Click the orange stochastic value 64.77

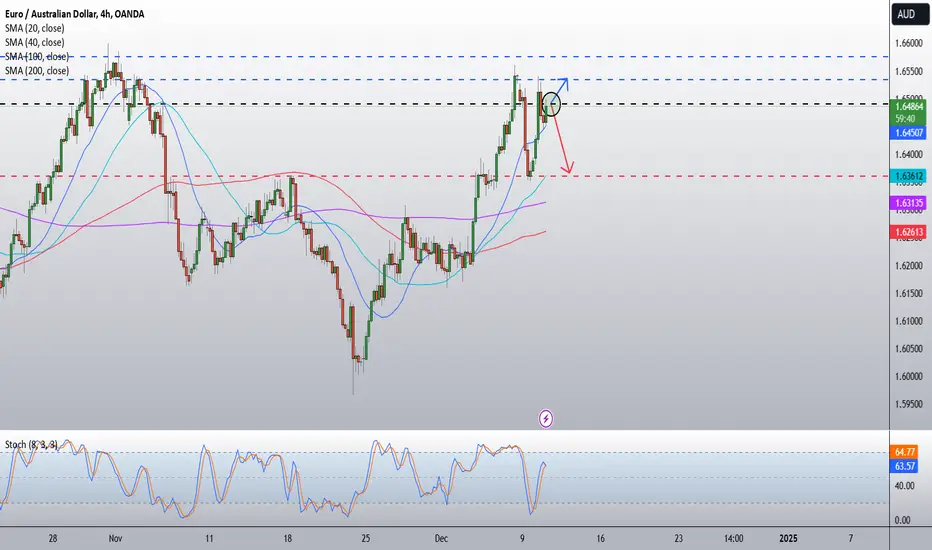tap(904, 452)
